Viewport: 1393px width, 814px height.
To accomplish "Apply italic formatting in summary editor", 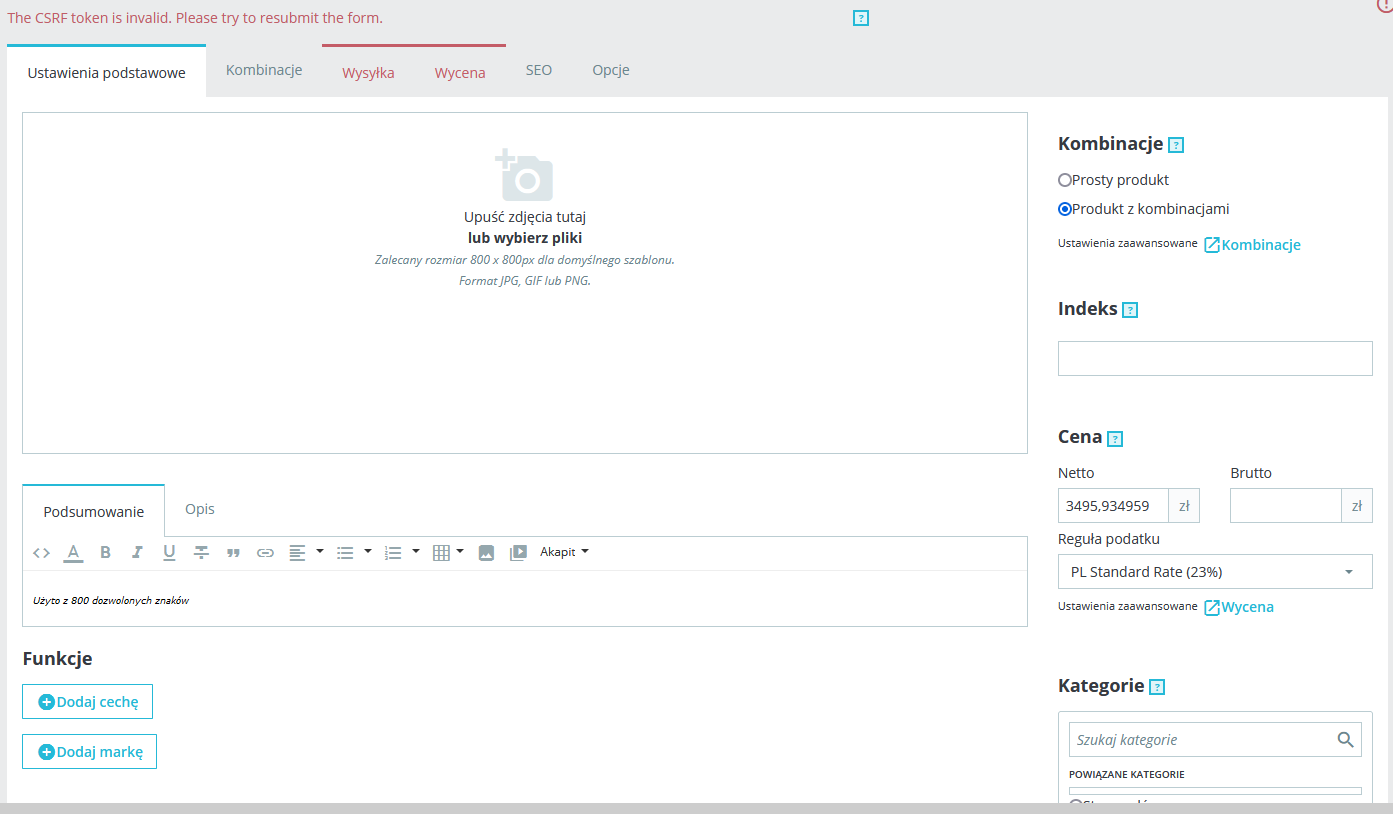I will 137,552.
